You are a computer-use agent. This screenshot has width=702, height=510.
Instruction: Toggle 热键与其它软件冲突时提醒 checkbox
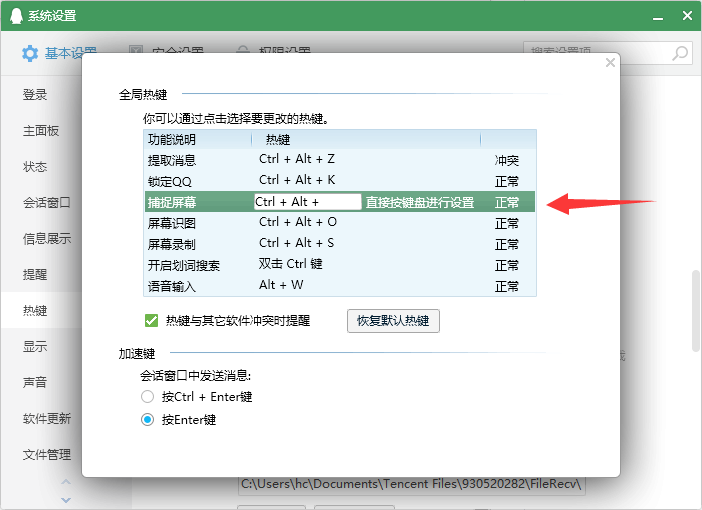pyautogui.click(x=151, y=321)
